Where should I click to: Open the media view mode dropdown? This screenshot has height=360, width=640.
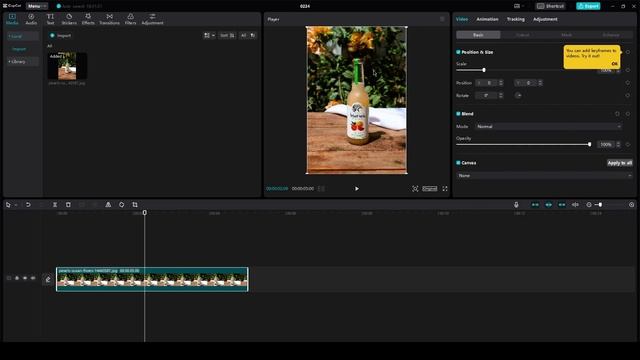point(209,36)
